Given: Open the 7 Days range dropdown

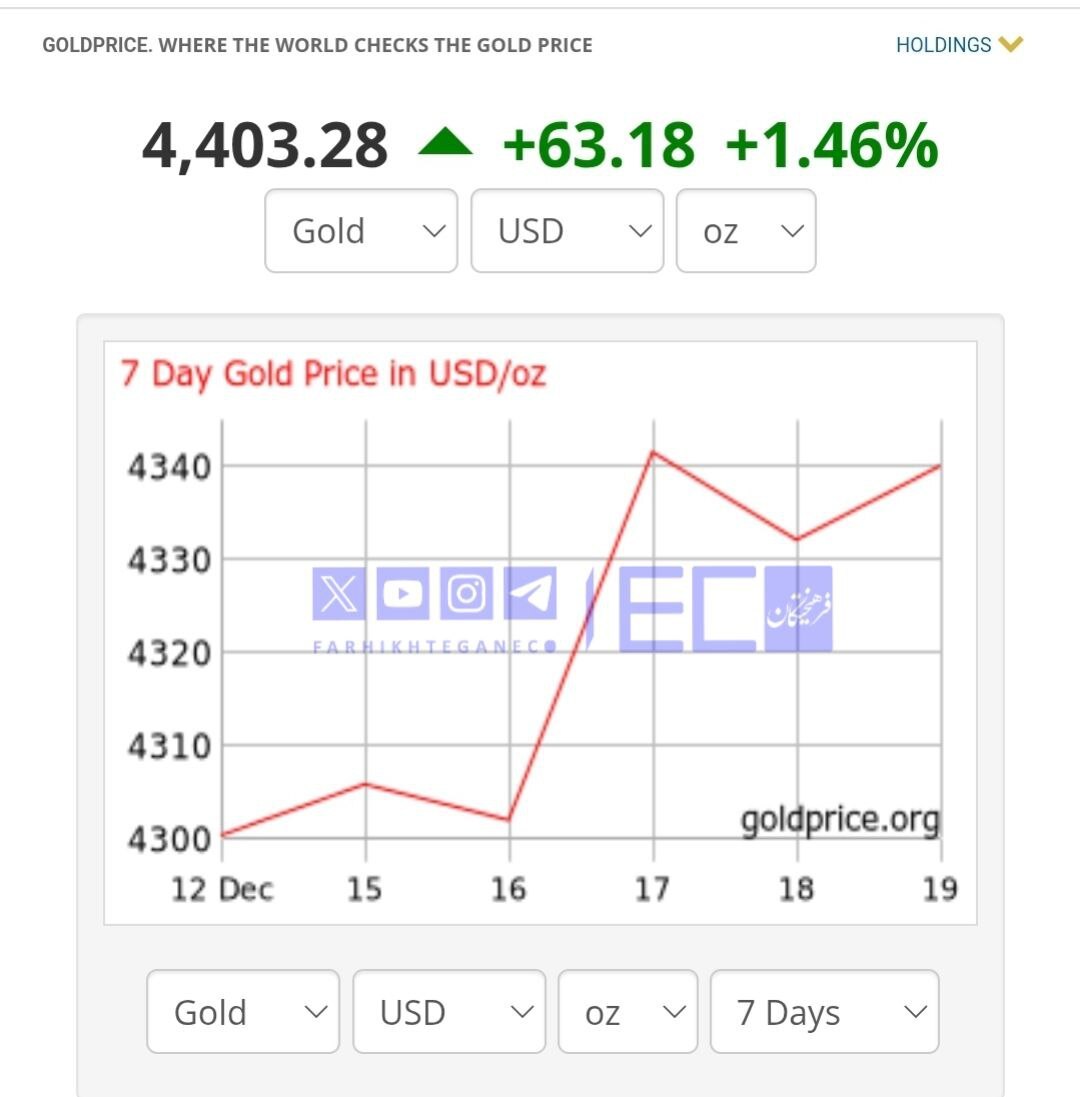Looking at the screenshot, I should (825, 1012).
